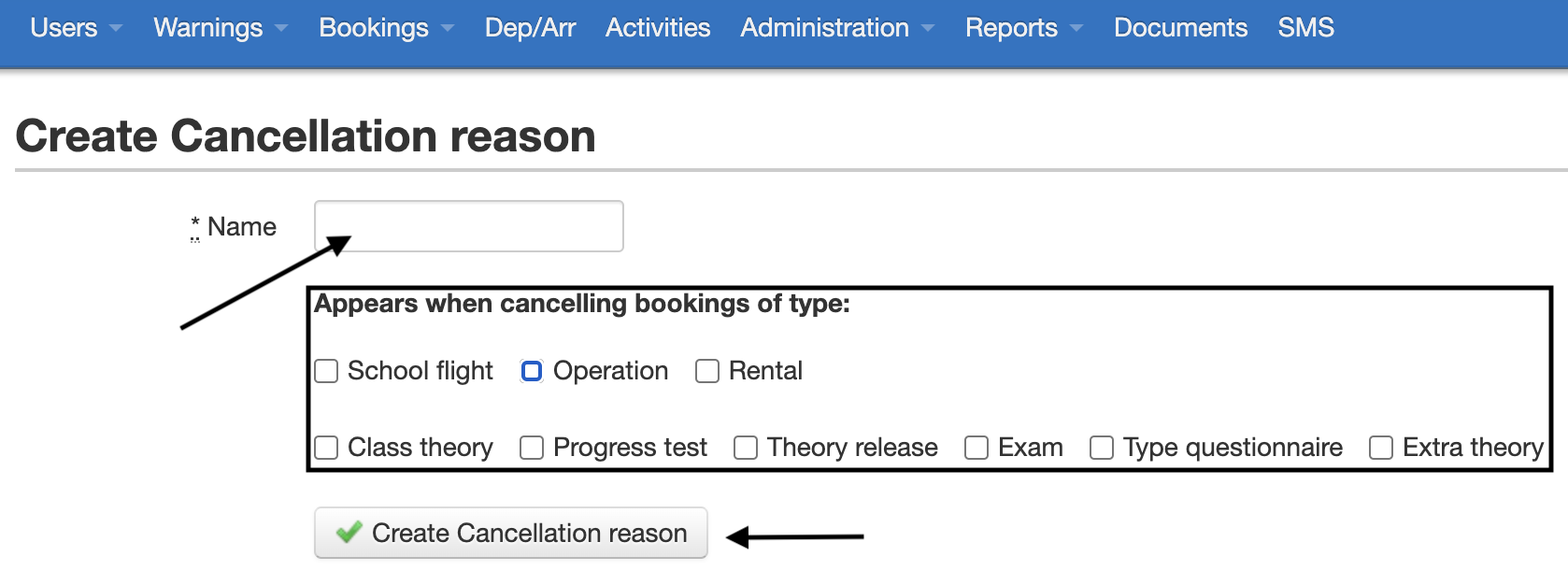
Task: Tick the Rental checkbox
Action: tap(706, 371)
